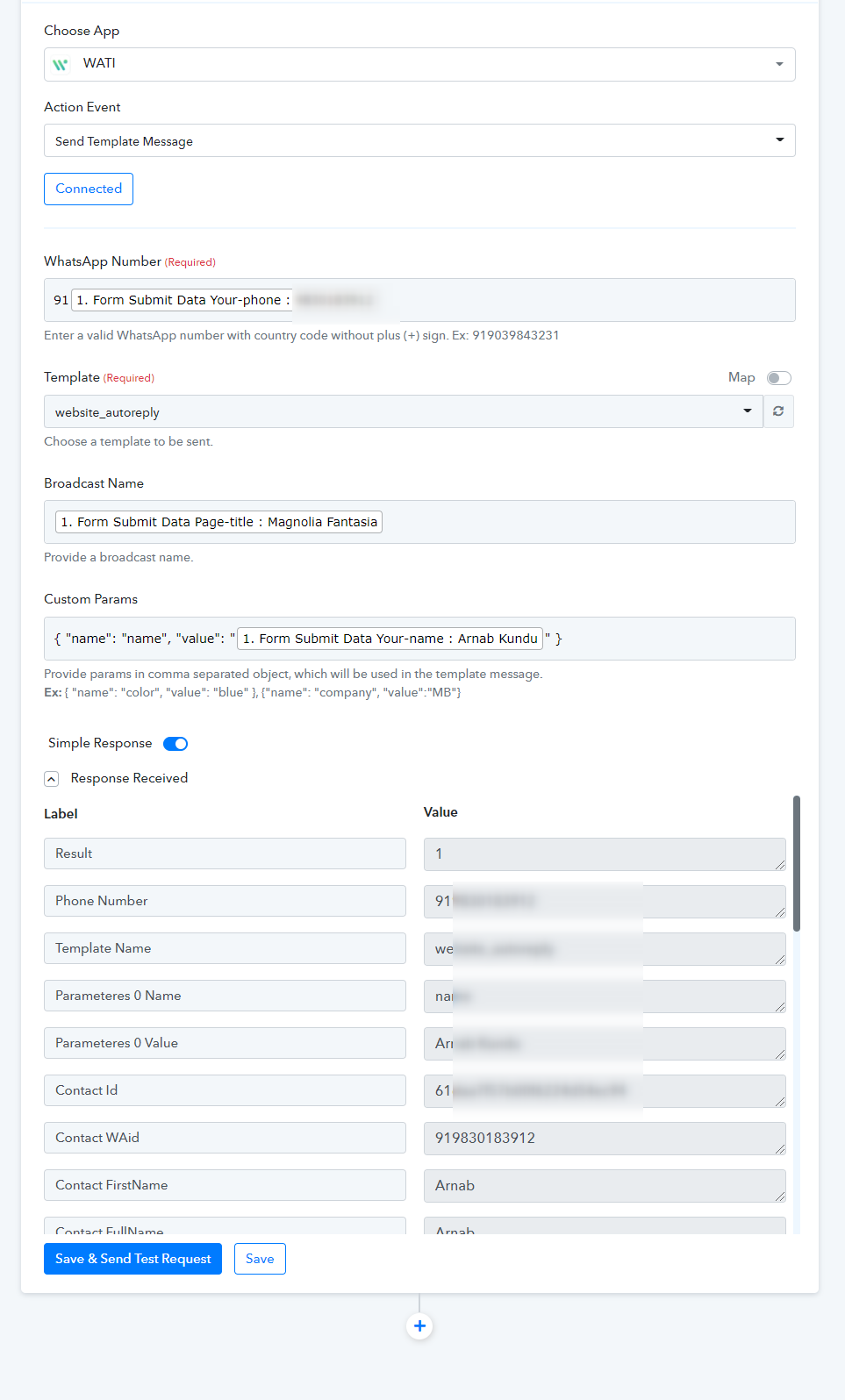
Task: Collapse the Response Received section
Action: (x=52, y=779)
